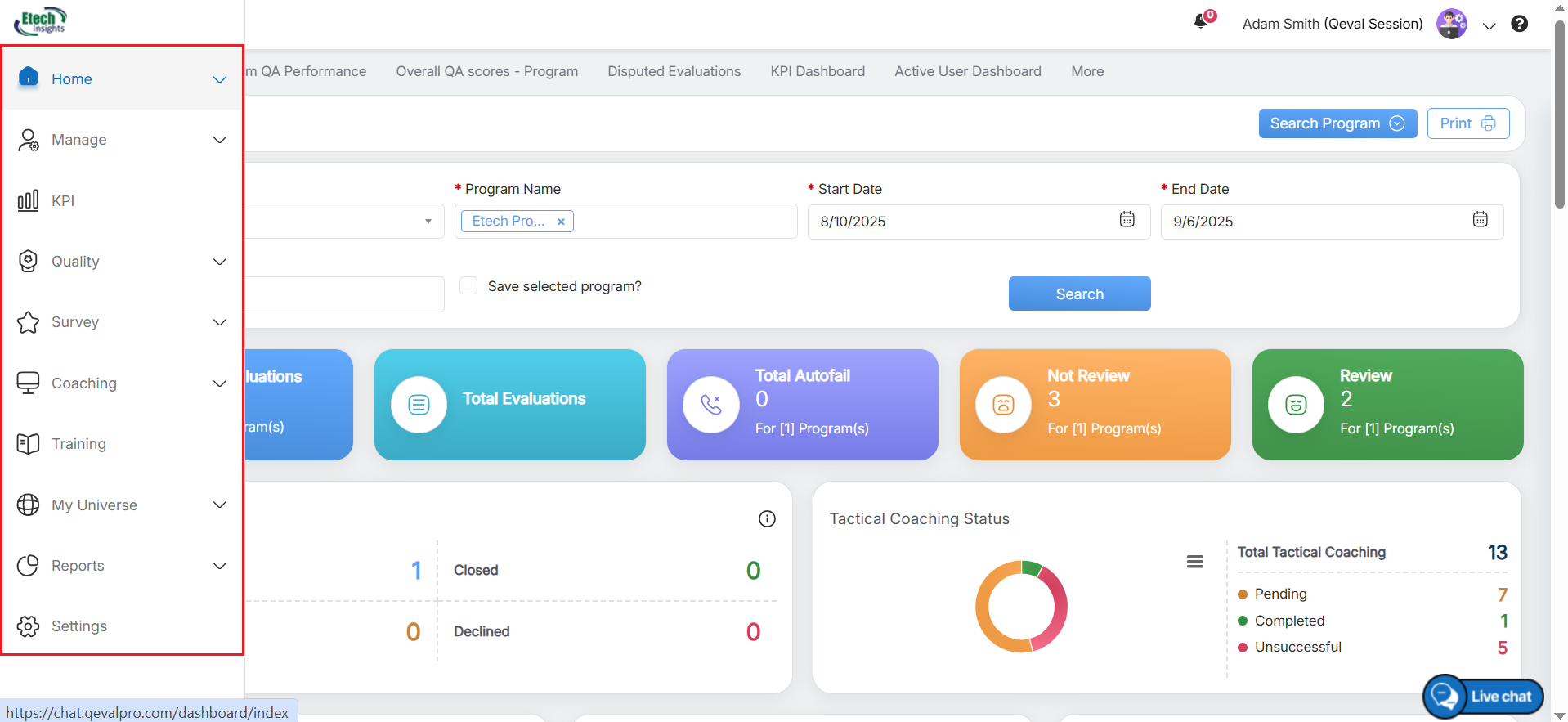The height and width of the screenshot is (722, 1568).
Task: Open the chart hamburger menu icon
Action: (x=1194, y=562)
